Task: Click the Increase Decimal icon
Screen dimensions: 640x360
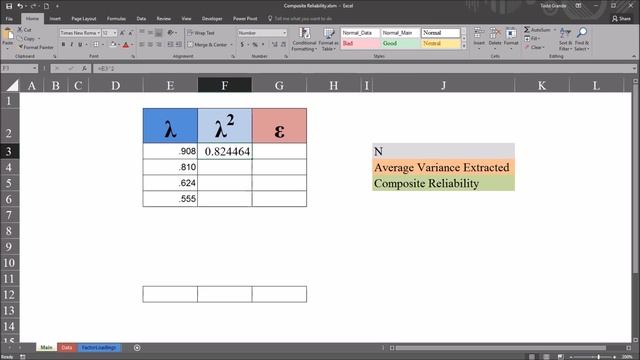Action: point(274,44)
